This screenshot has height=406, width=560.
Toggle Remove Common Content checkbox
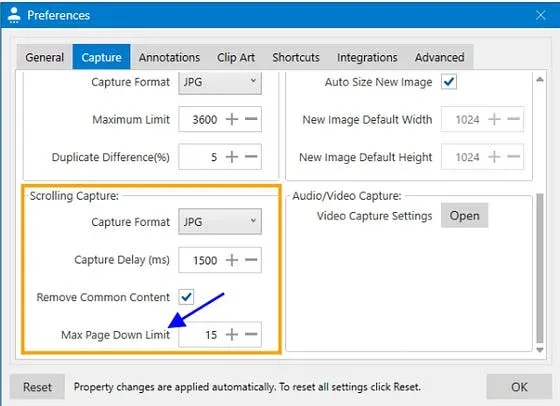pos(186,297)
